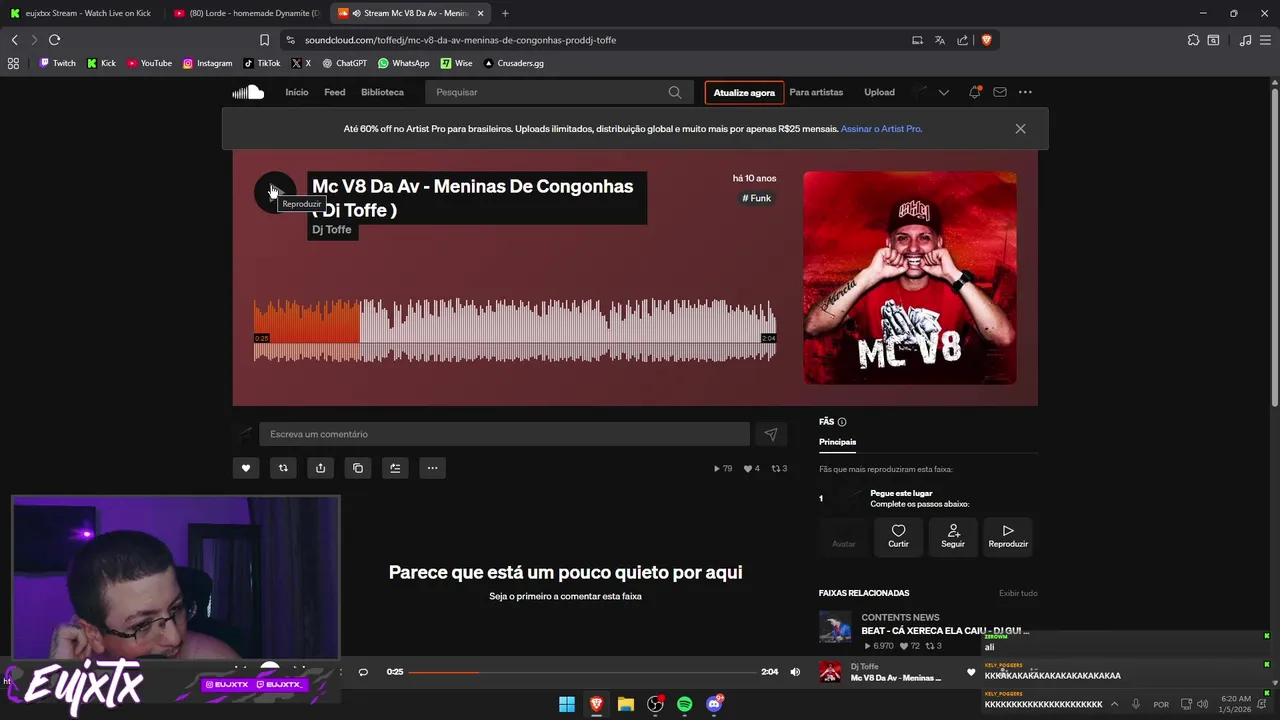Seek within the track waveform

pyautogui.click(x=515, y=329)
